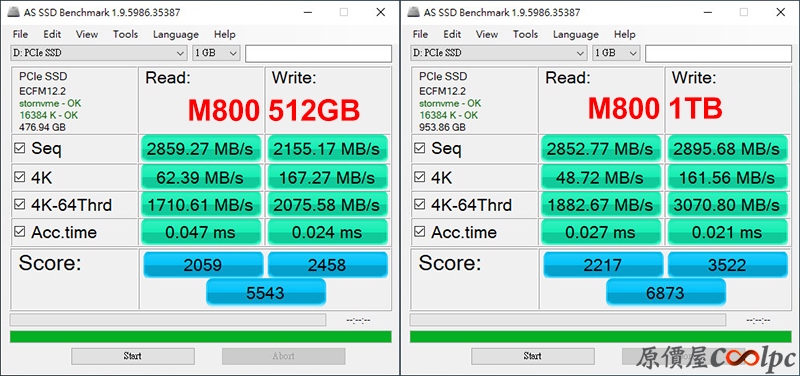Open the Help menu in right window
Viewport: 800px width, 376px height.
[624, 34]
